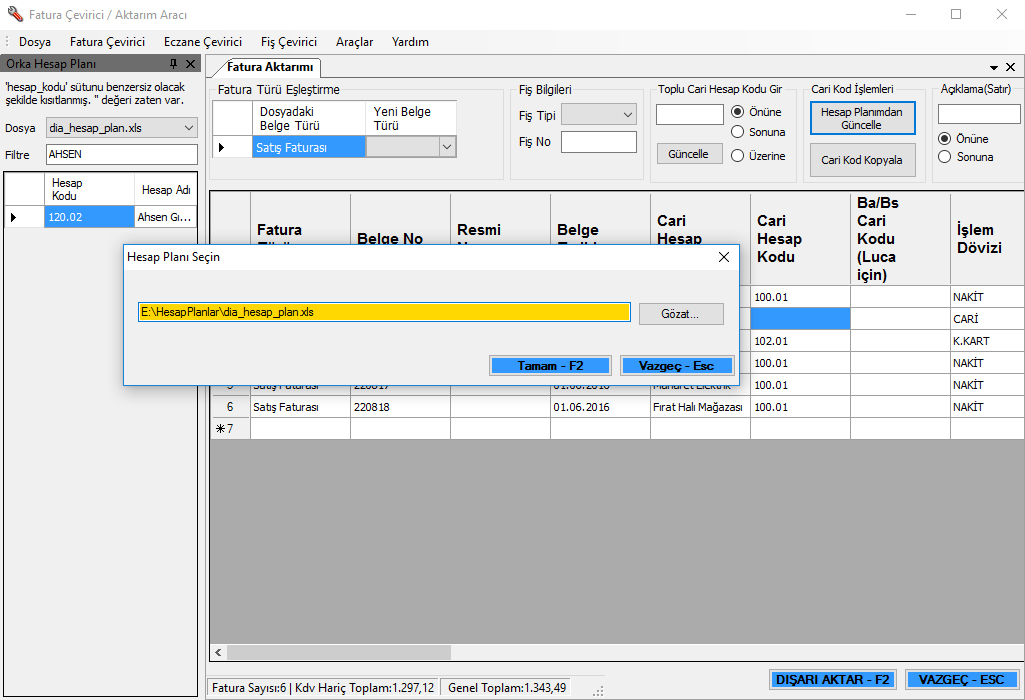This screenshot has height=700, width=1025.
Task: Select row 6 via its row header
Action: pyautogui.click(x=230, y=407)
